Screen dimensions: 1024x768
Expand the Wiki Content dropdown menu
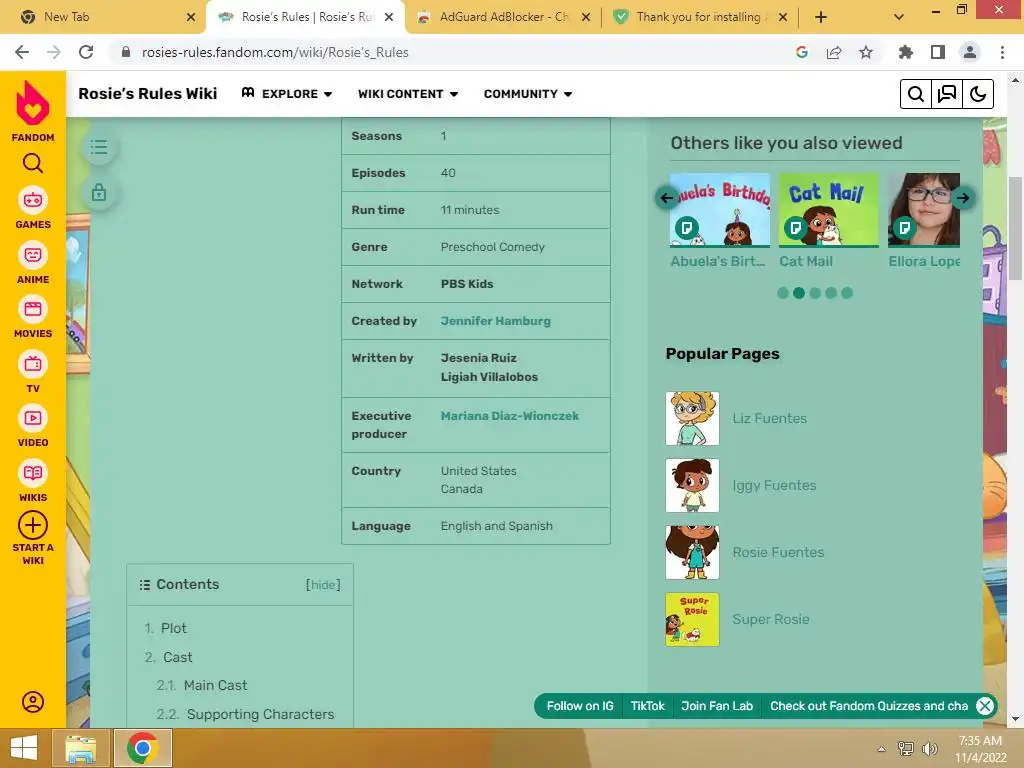point(408,94)
